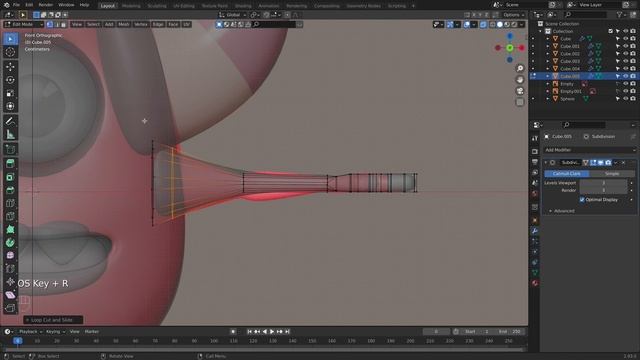Expand the Loop Cut and Slide panel
The height and width of the screenshot is (360, 640).
(53, 320)
